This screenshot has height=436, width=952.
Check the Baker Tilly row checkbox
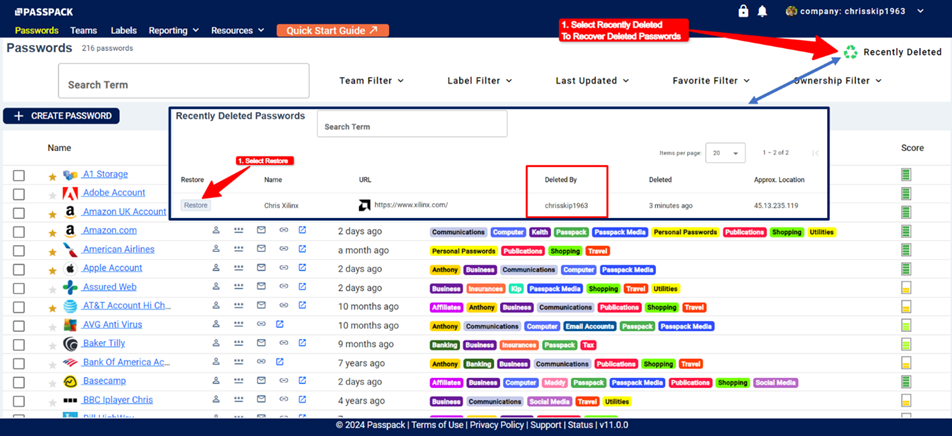pos(19,344)
